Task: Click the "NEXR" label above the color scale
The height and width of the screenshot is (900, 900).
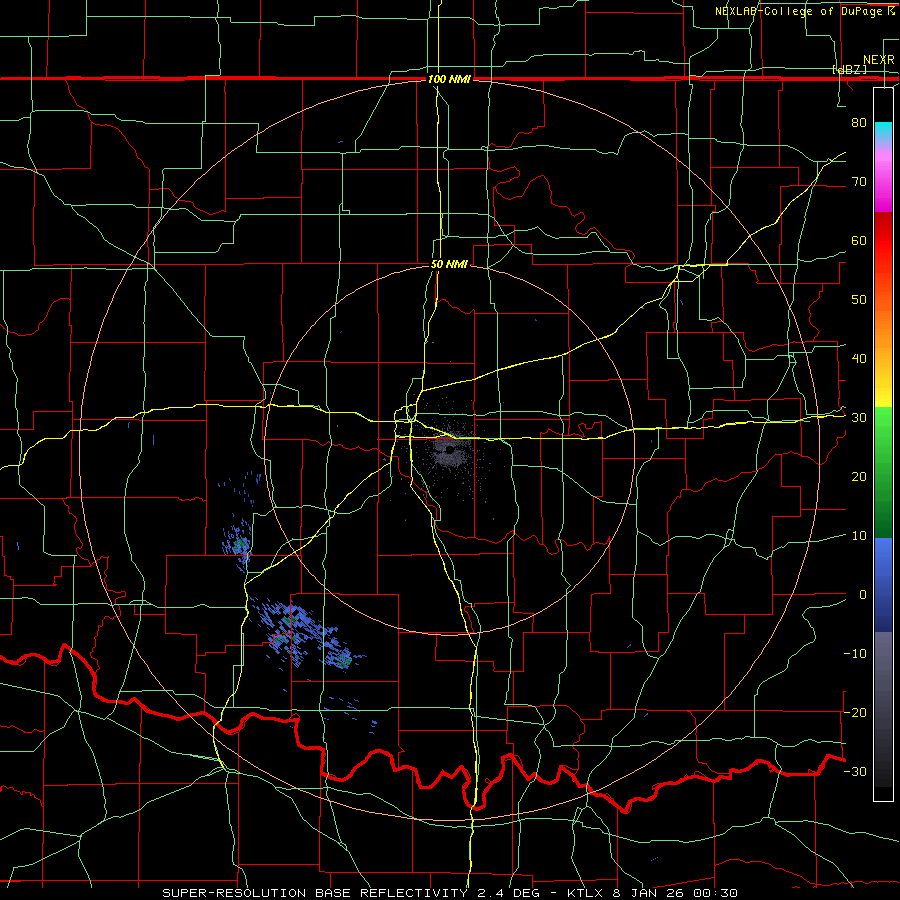Action: (x=878, y=60)
